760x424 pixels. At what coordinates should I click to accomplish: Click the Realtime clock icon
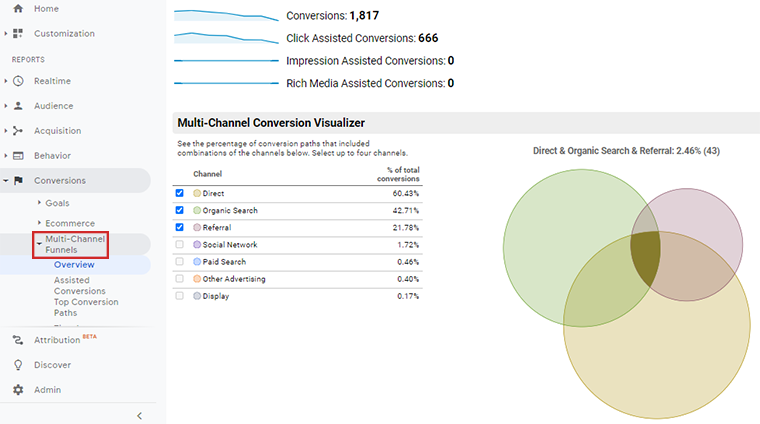(18, 81)
